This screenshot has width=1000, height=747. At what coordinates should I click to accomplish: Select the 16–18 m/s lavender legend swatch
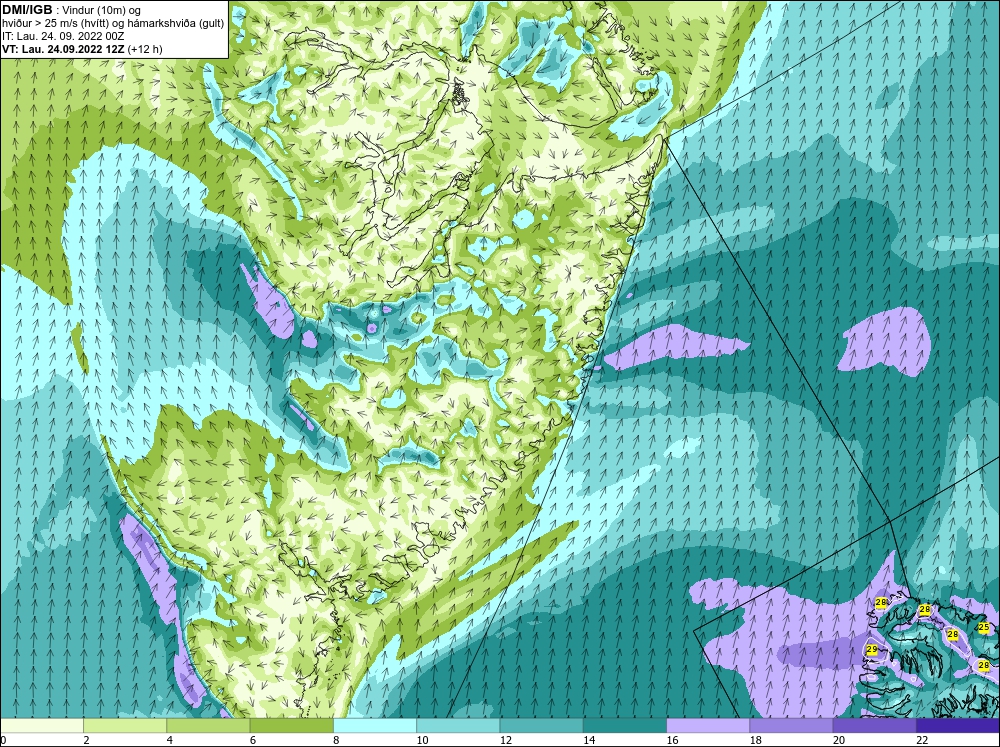click(708, 725)
